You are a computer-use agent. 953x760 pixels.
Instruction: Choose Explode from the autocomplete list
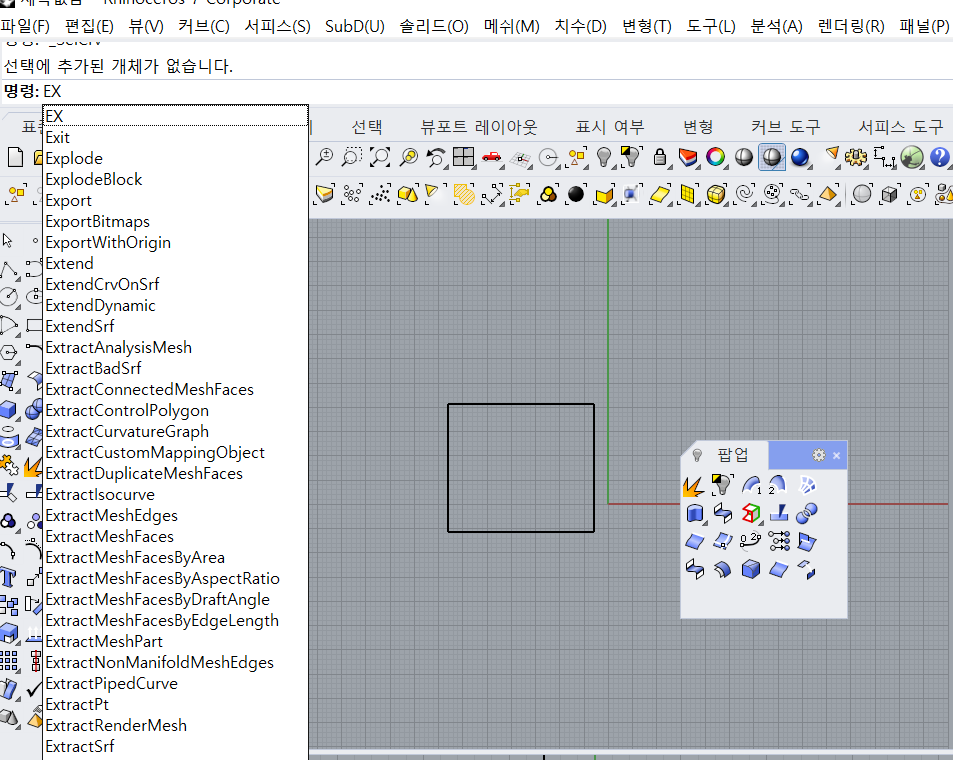click(x=176, y=158)
